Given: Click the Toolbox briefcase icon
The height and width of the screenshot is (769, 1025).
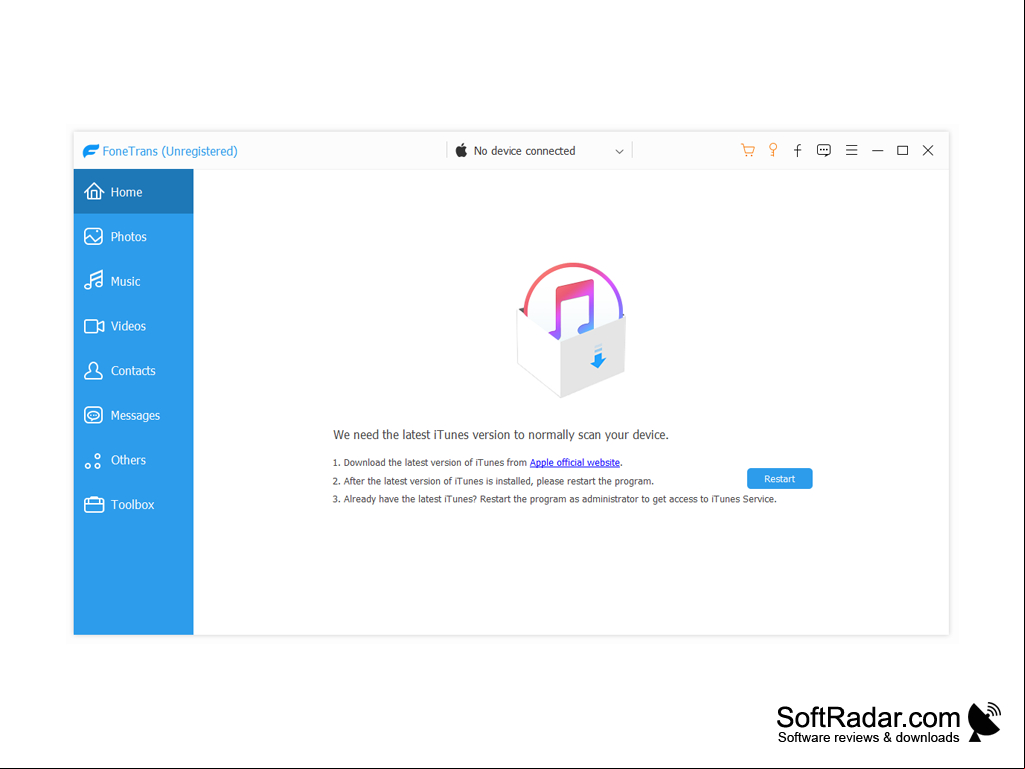Looking at the screenshot, I should click(x=94, y=504).
